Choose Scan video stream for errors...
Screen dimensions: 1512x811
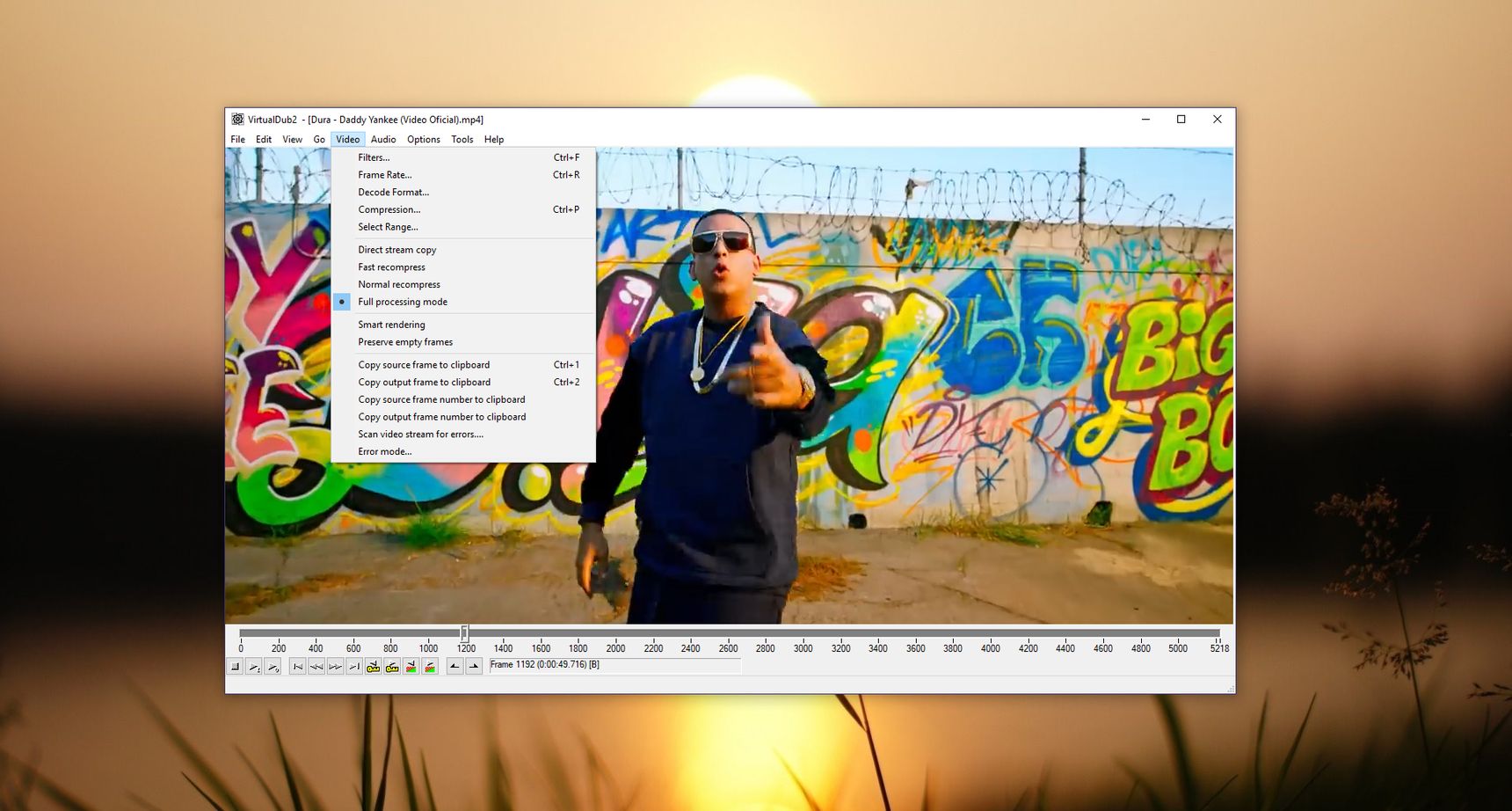(463, 435)
